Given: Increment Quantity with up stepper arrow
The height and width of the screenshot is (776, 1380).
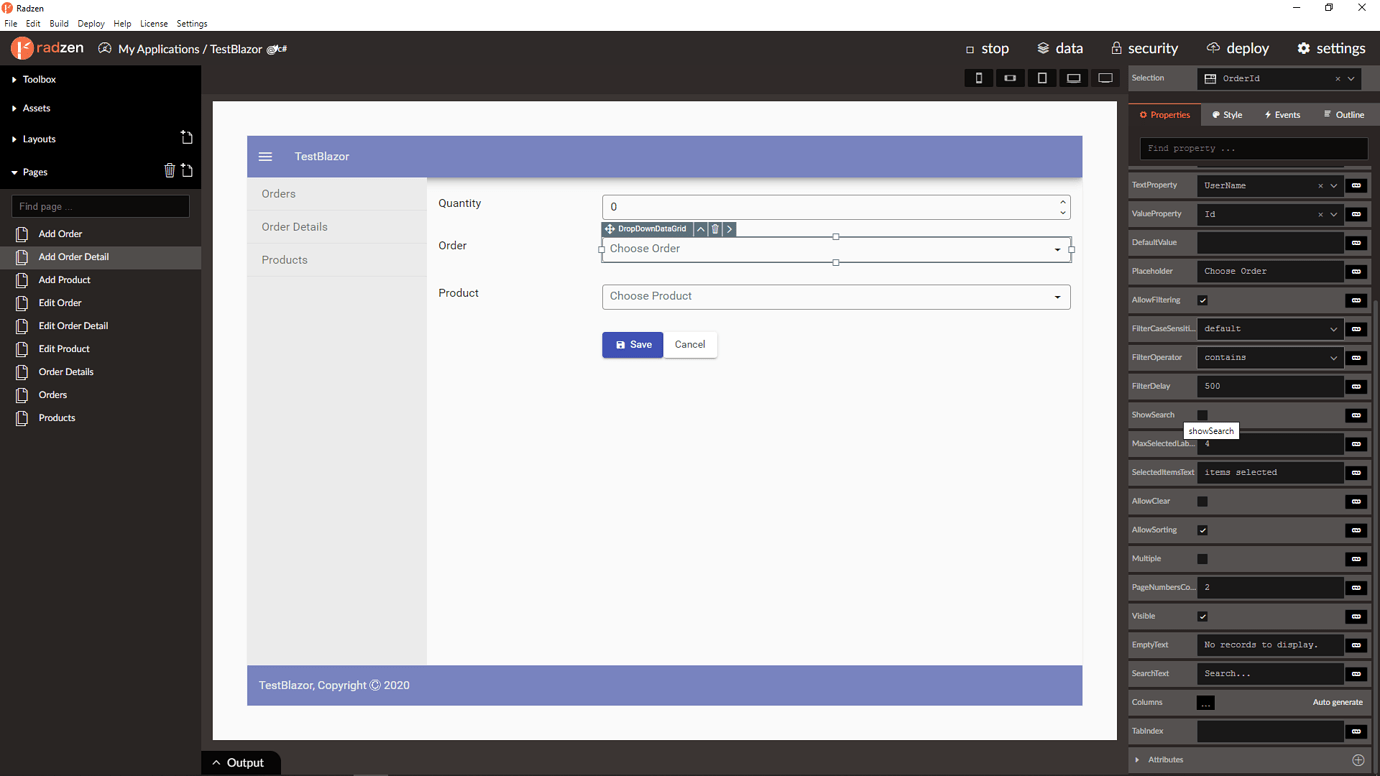Looking at the screenshot, I should tap(1062, 202).
